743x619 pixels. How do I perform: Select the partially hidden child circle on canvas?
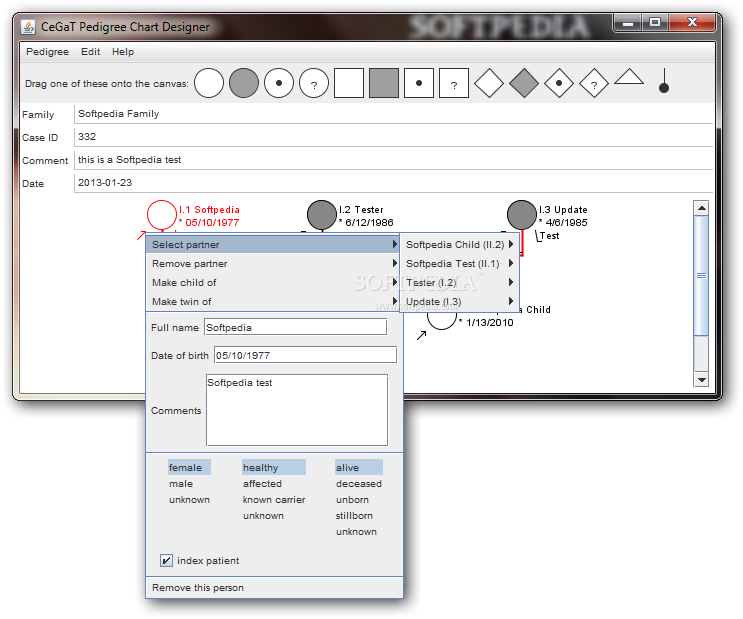coord(441,320)
